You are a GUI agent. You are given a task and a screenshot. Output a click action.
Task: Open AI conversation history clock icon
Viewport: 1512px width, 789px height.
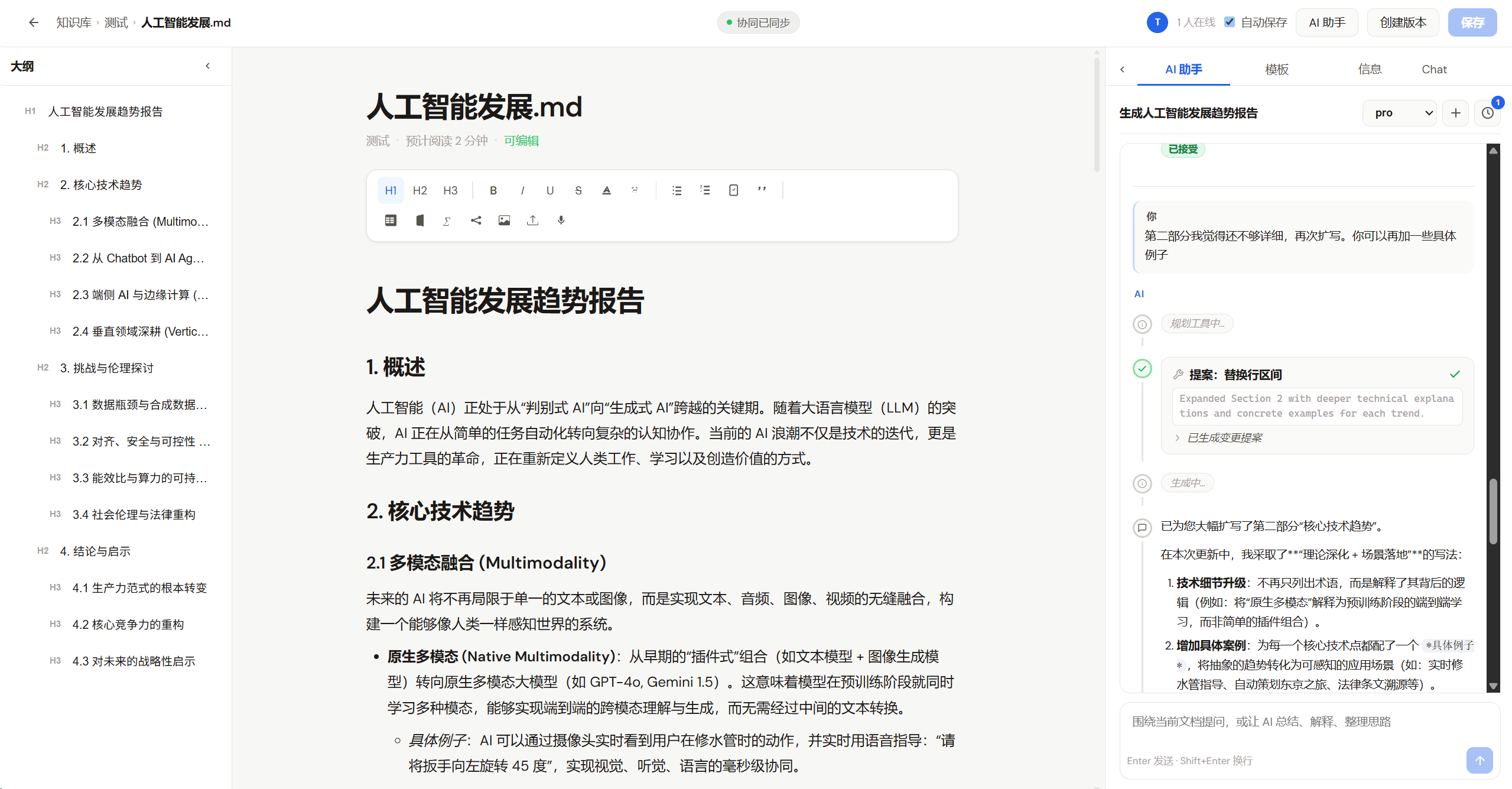[x=1488, y=113]
